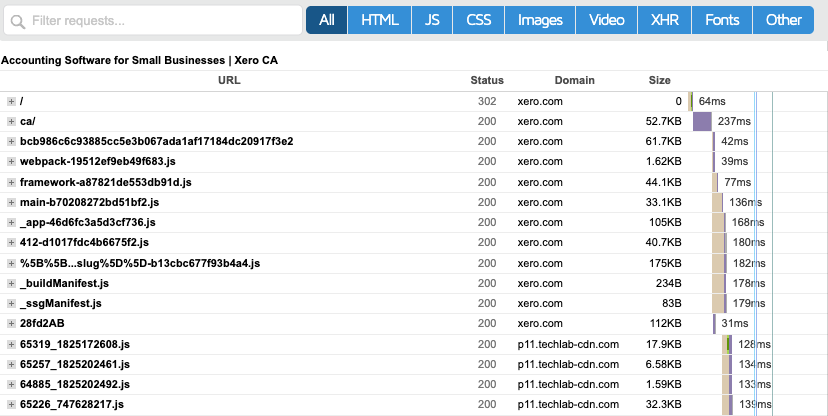The width and height of the screenshot is (828, 416).
Task: Show only CSS requests
Action: click(478, 20)
